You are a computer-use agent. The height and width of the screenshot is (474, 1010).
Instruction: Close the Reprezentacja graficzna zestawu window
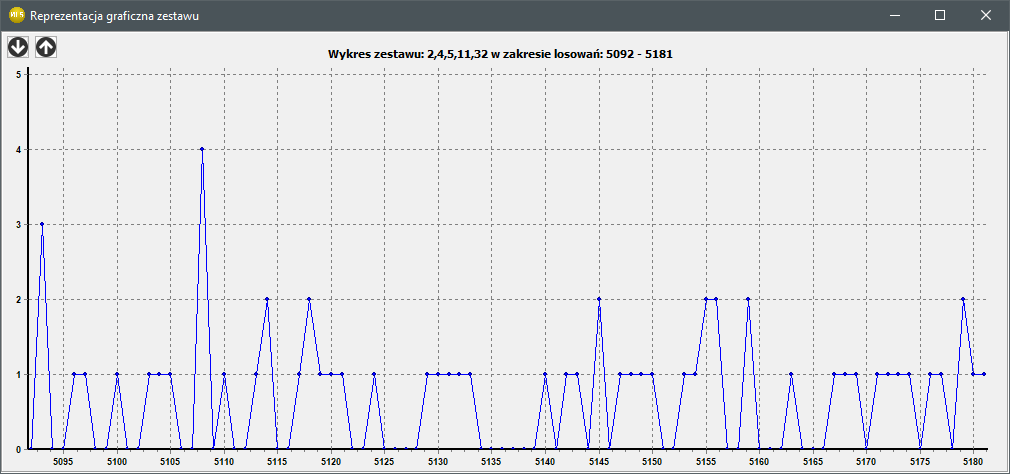point(986,15)
